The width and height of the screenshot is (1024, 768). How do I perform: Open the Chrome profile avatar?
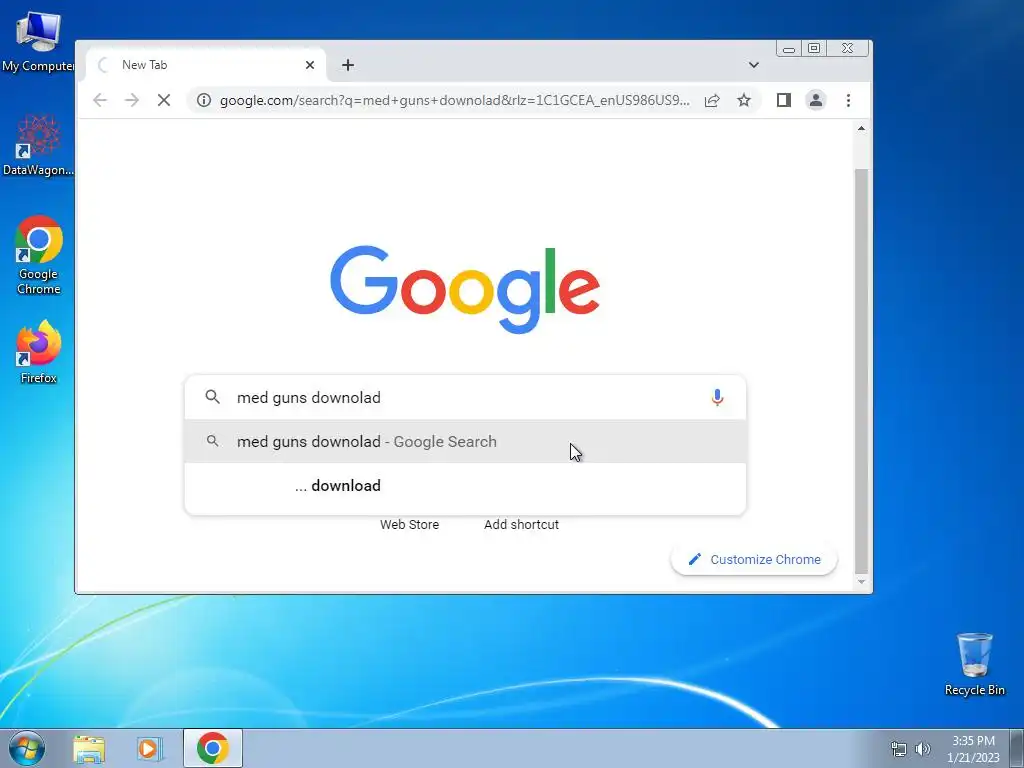coord(816,100)
